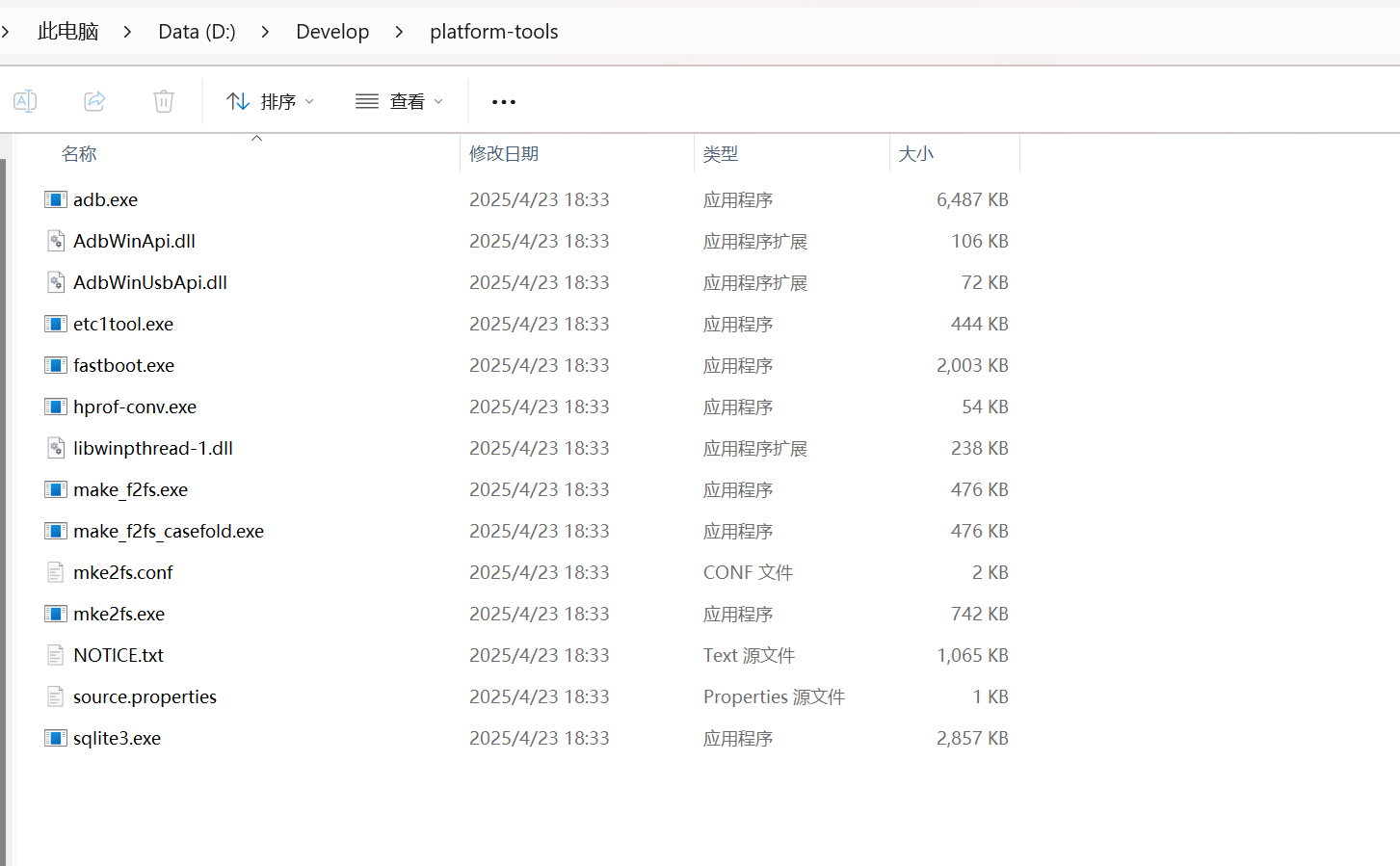Select the fastboot.exe file row
This screenshot has height=866, width=1400.
coord(124,365)
